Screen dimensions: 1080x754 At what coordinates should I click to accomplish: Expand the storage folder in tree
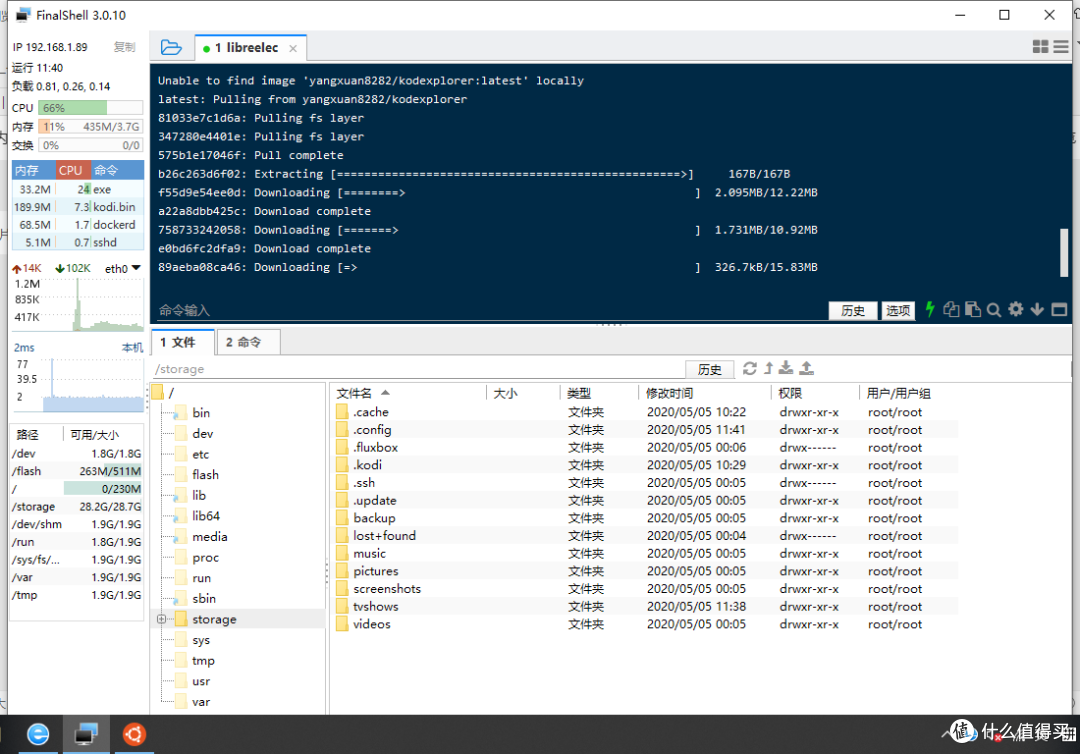(x=161, y=619)
